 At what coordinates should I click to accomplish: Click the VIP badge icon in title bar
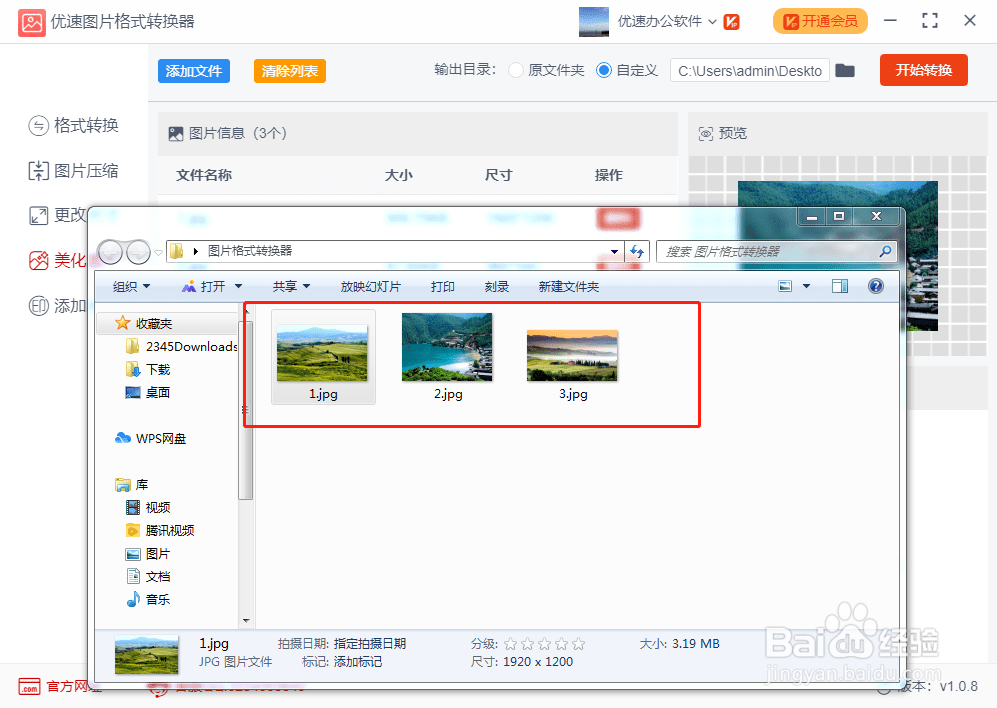click(732, 22)
